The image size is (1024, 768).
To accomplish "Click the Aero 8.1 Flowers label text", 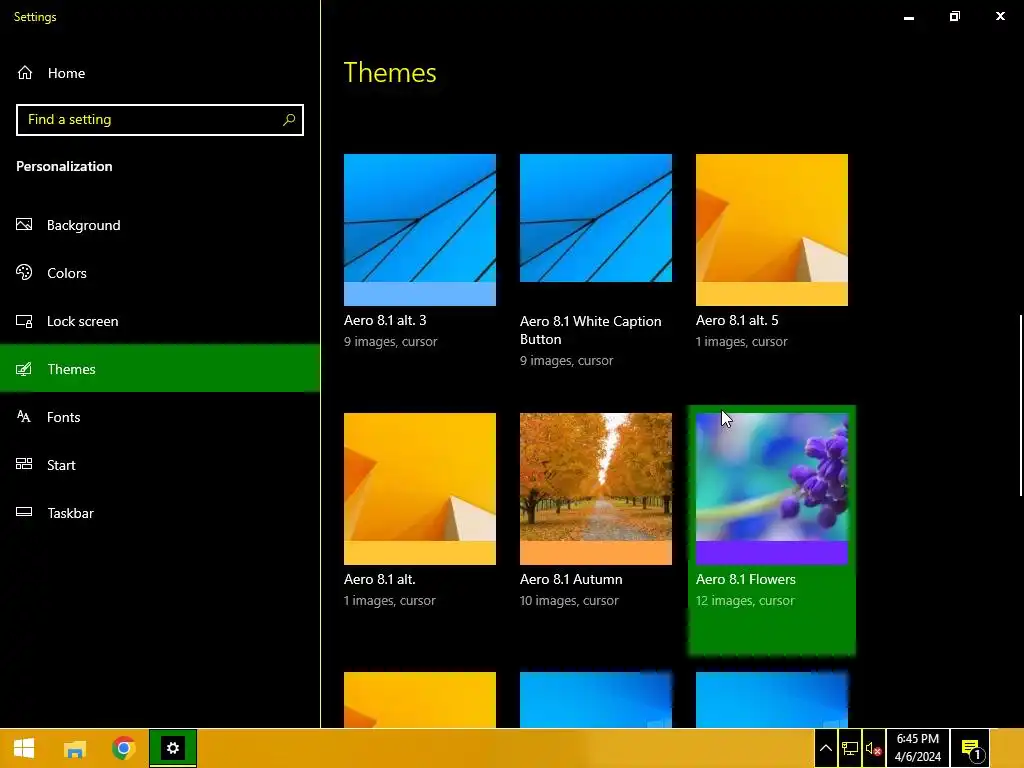I will coord(746,579).
